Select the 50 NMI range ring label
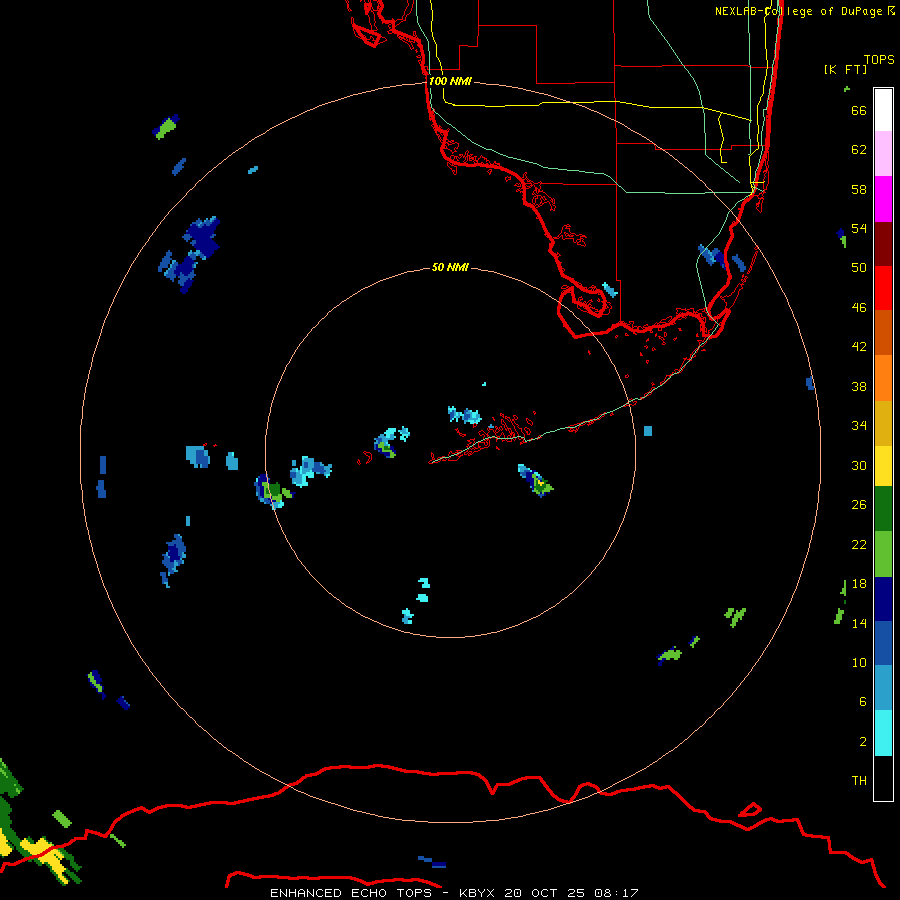The height and width of the screenshot is (900, 900). tap(450, 267)
